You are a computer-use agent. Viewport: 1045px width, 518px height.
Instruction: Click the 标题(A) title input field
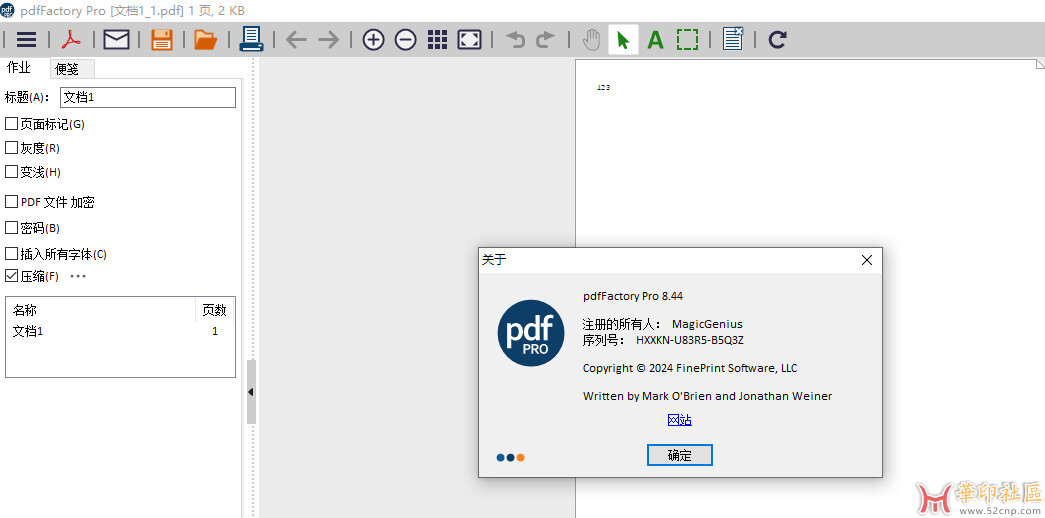(147, 97)
